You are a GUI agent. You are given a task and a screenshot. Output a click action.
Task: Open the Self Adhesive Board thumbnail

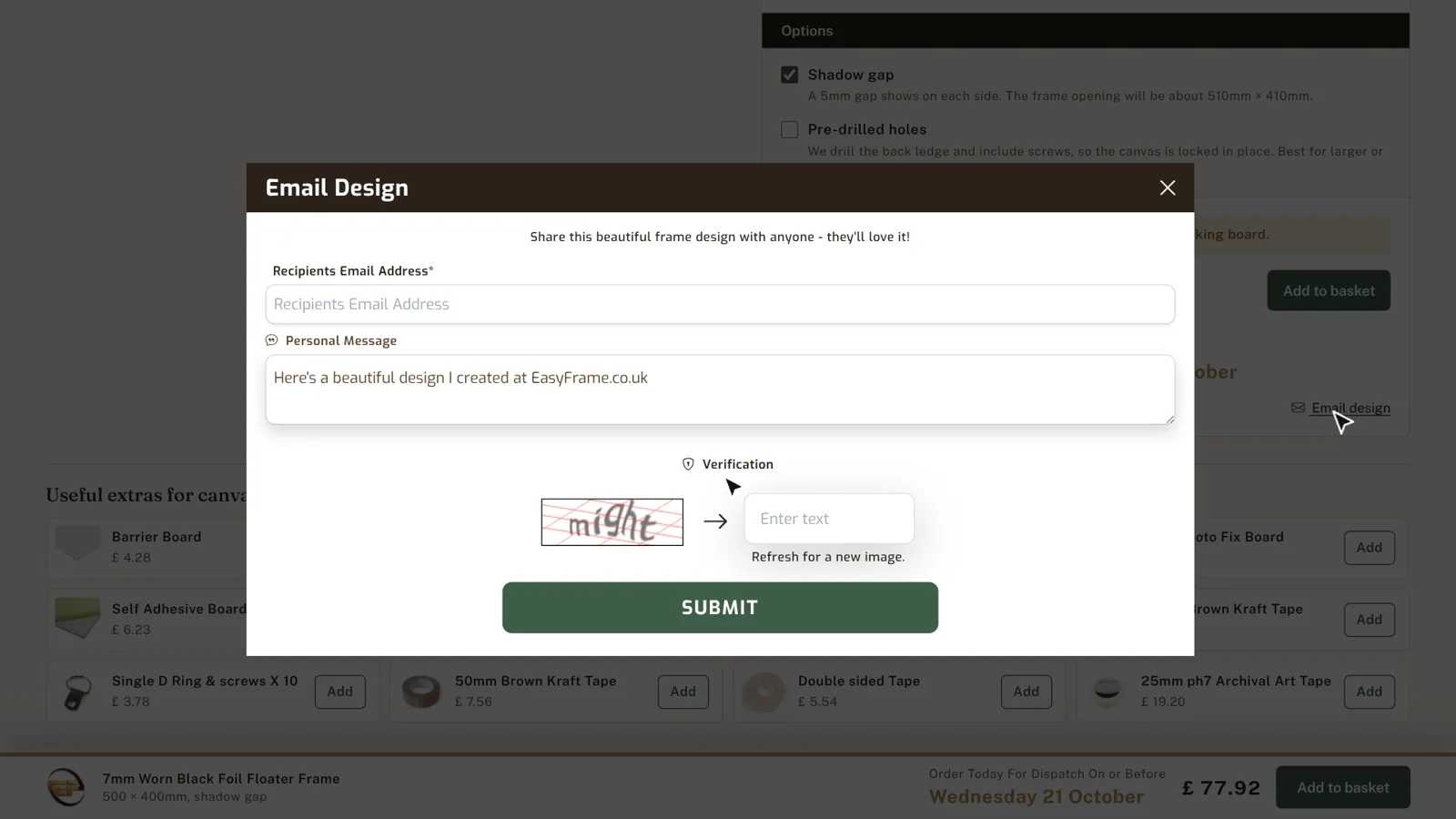pos(77,618)
